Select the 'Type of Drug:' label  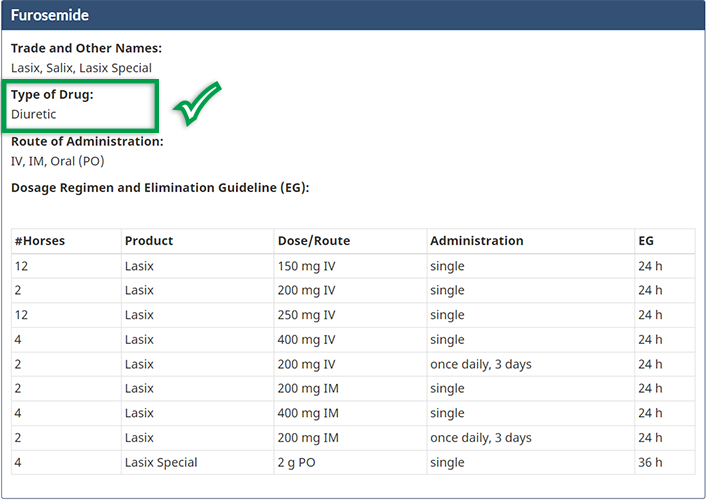tap(52, 95)
